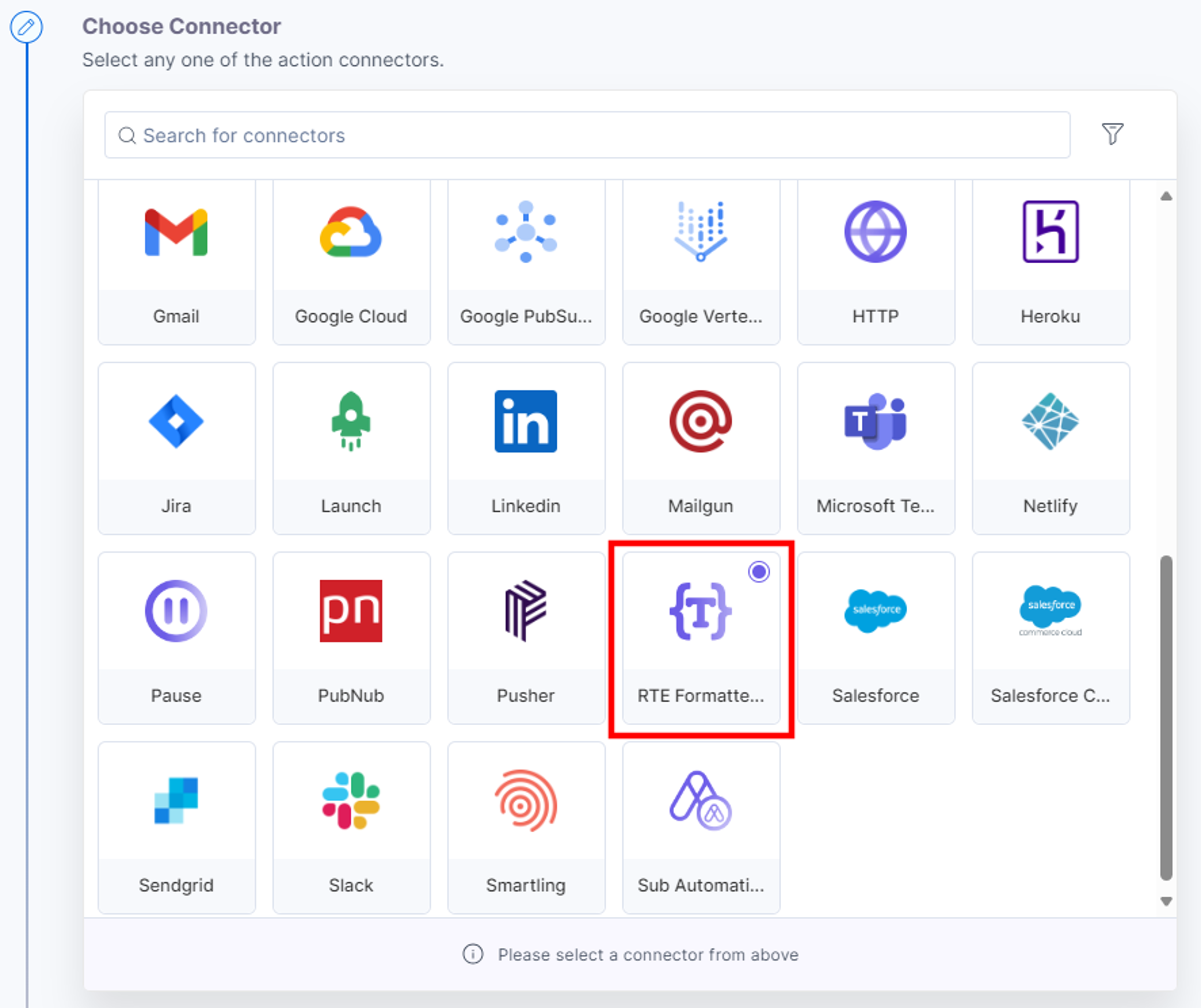
Task: Click the search magnifier icon
Action: click(127, 135)
